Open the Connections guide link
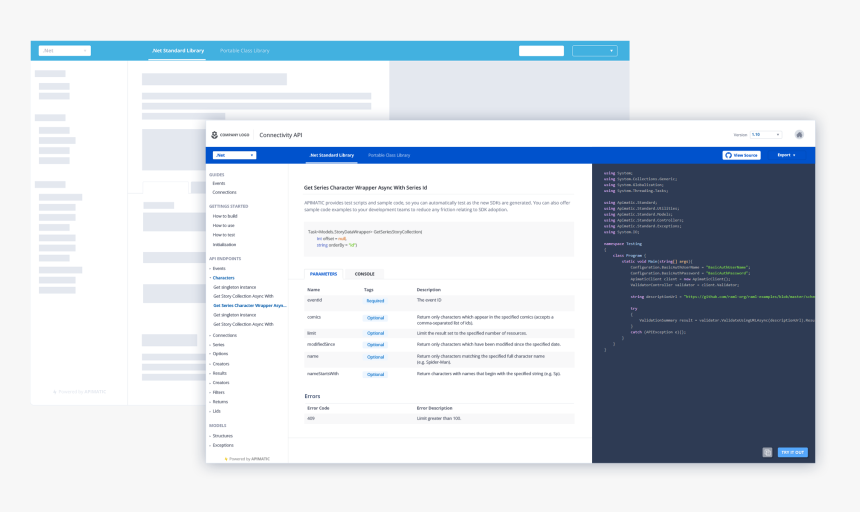This screenshot has width=860, height=512. 224,192
